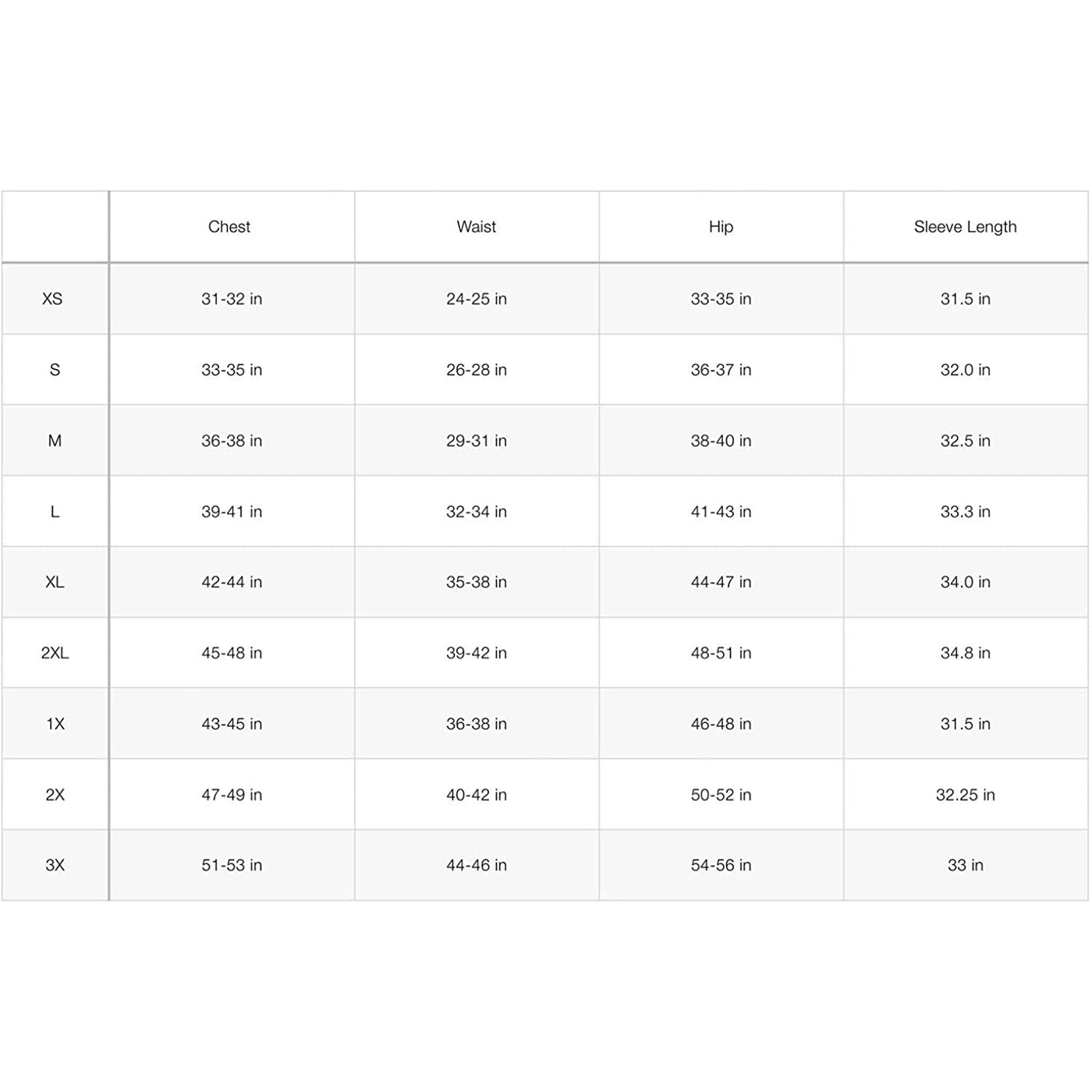The height and width of the screenshot is (1092, 1092).
Task: Click the Chest column header
Action: (x=229, y=227)
